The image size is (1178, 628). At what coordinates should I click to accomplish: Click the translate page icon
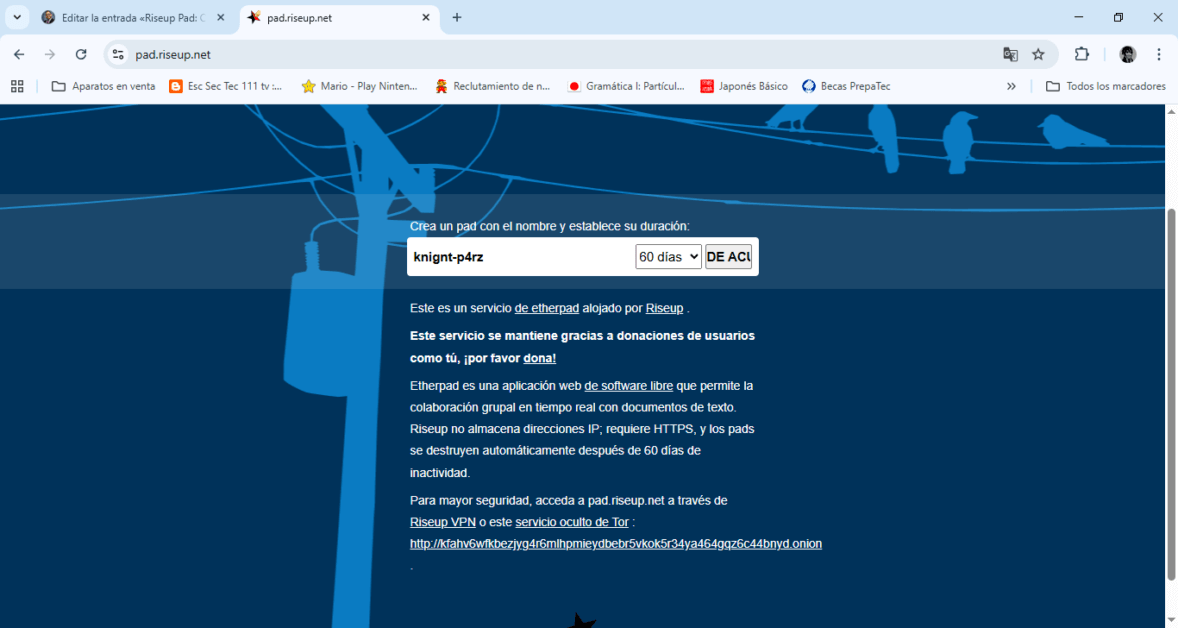coord(1010,54)
